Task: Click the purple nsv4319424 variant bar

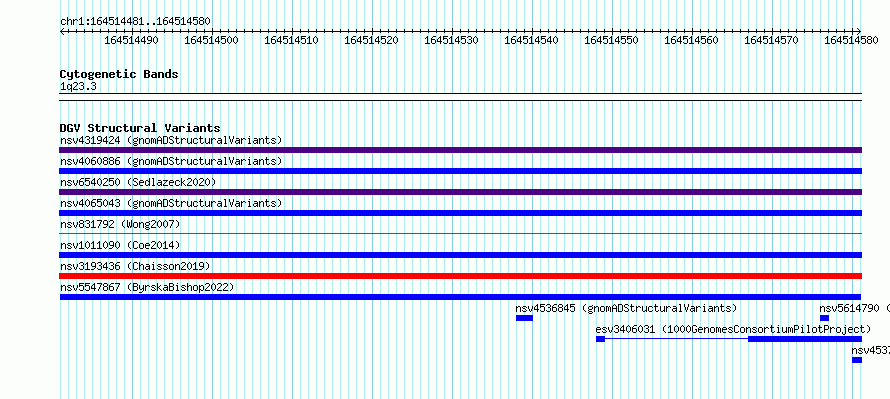Action: coord(460,150)
